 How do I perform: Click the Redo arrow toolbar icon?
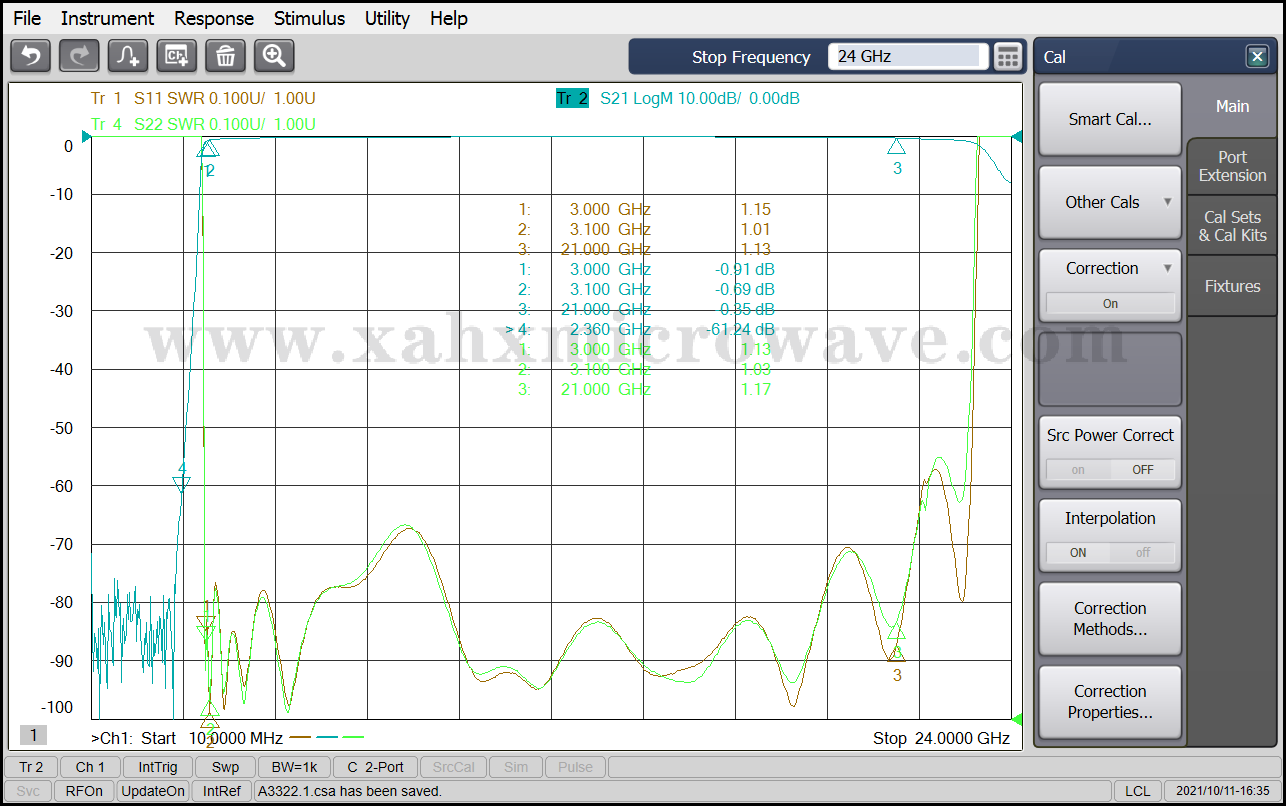(79, 56)
